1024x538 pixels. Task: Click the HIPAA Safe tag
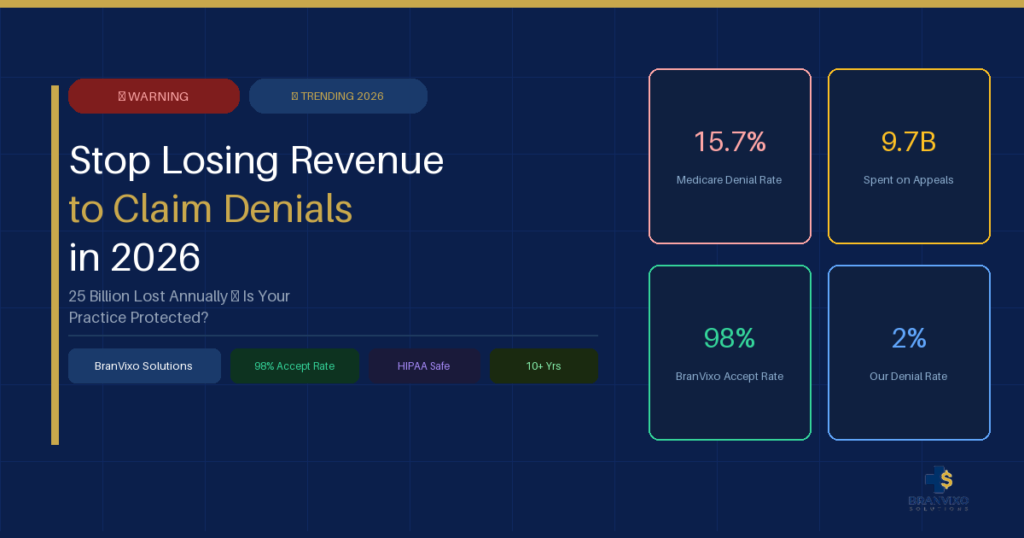(424, 366)
